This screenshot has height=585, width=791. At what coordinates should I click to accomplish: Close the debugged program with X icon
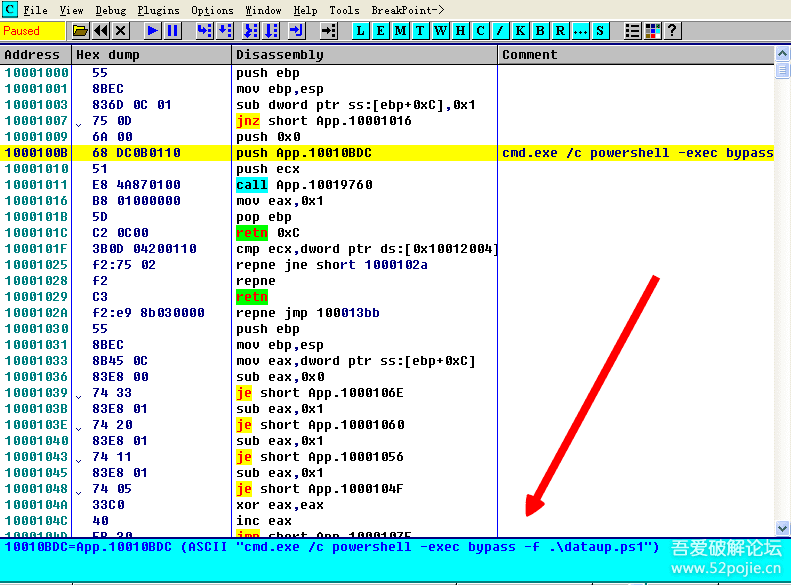pos(121,31)
